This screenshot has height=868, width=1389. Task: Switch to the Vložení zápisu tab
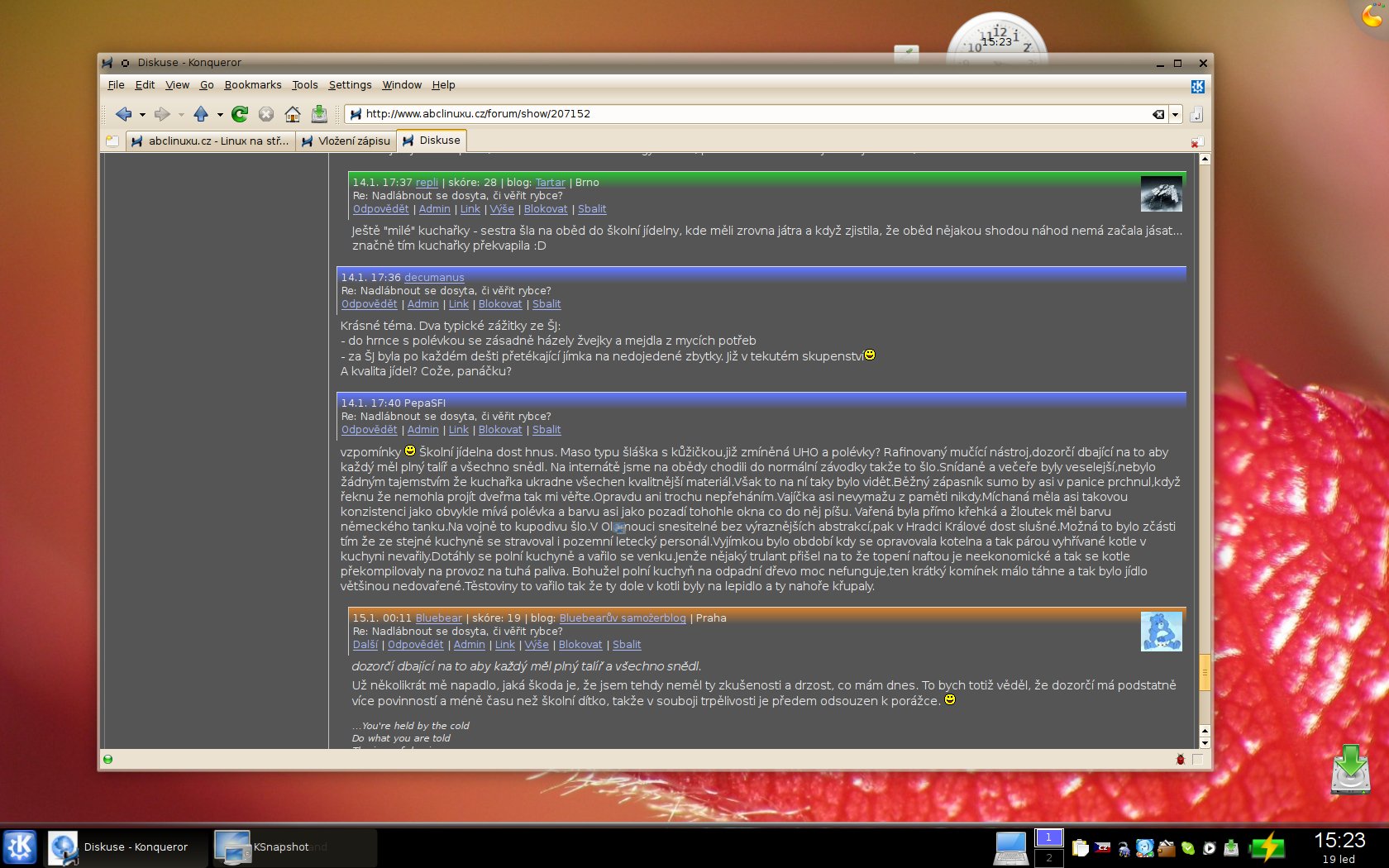(x=346, y=141)
